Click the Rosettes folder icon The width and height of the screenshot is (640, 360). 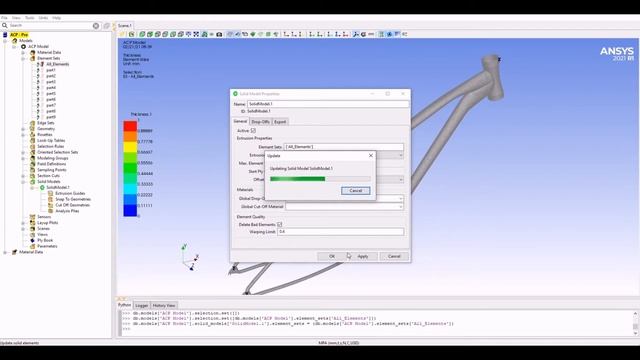click(33, 135)
